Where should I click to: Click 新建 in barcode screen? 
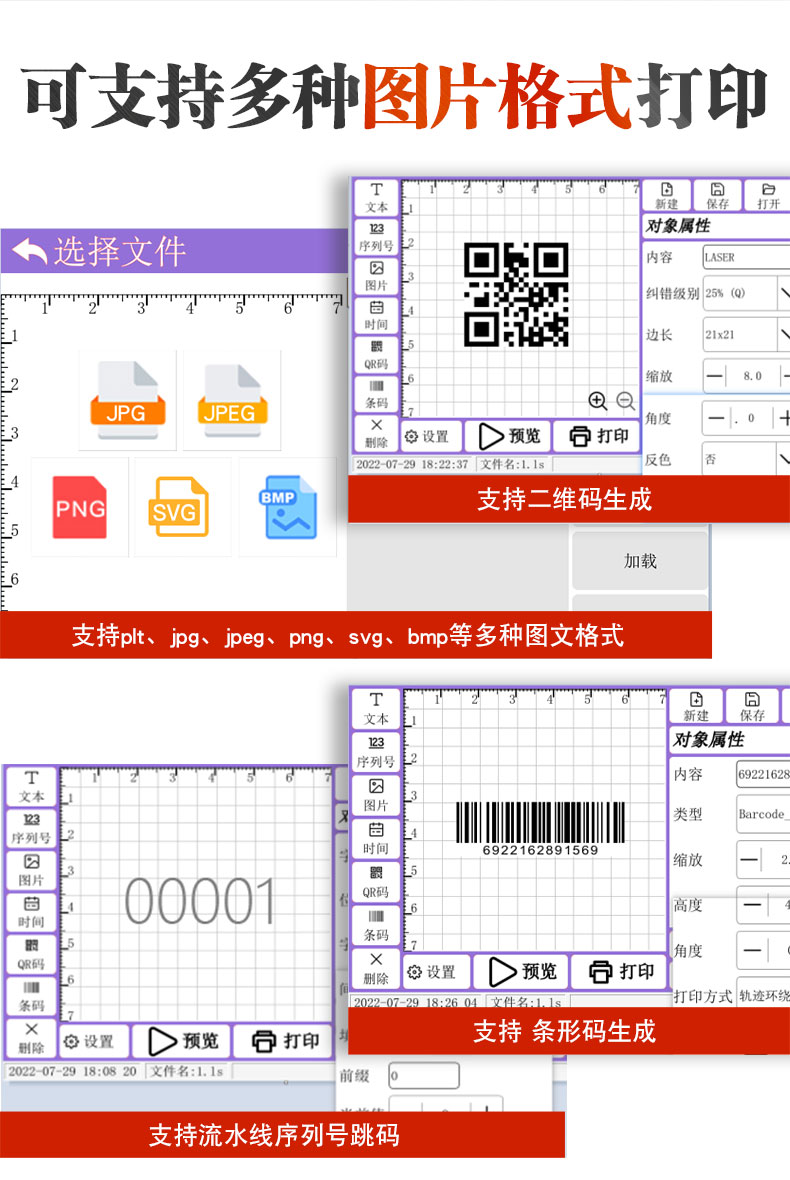pos(696,707)
